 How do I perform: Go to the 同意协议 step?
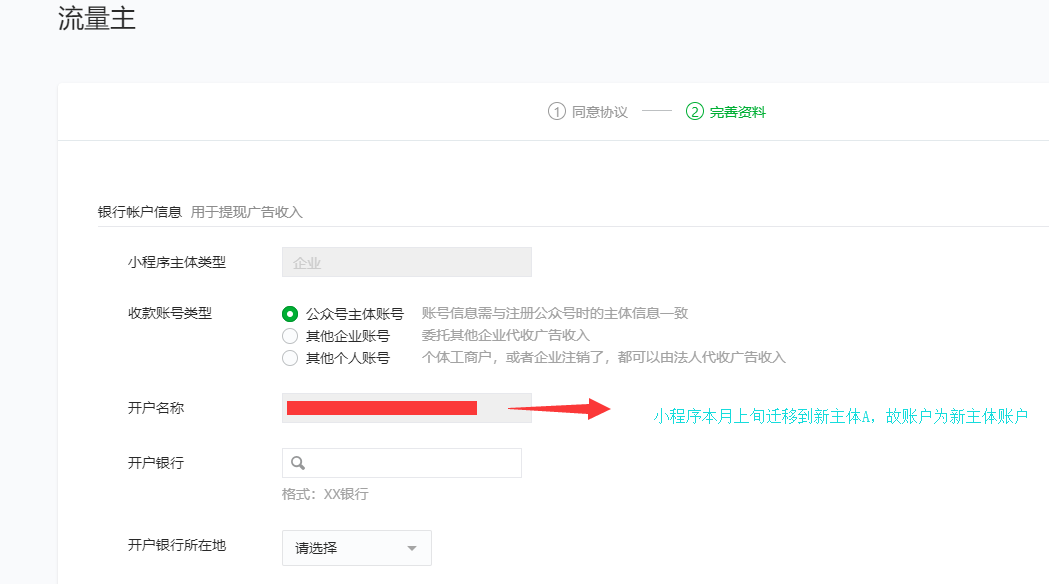(599, 112)
